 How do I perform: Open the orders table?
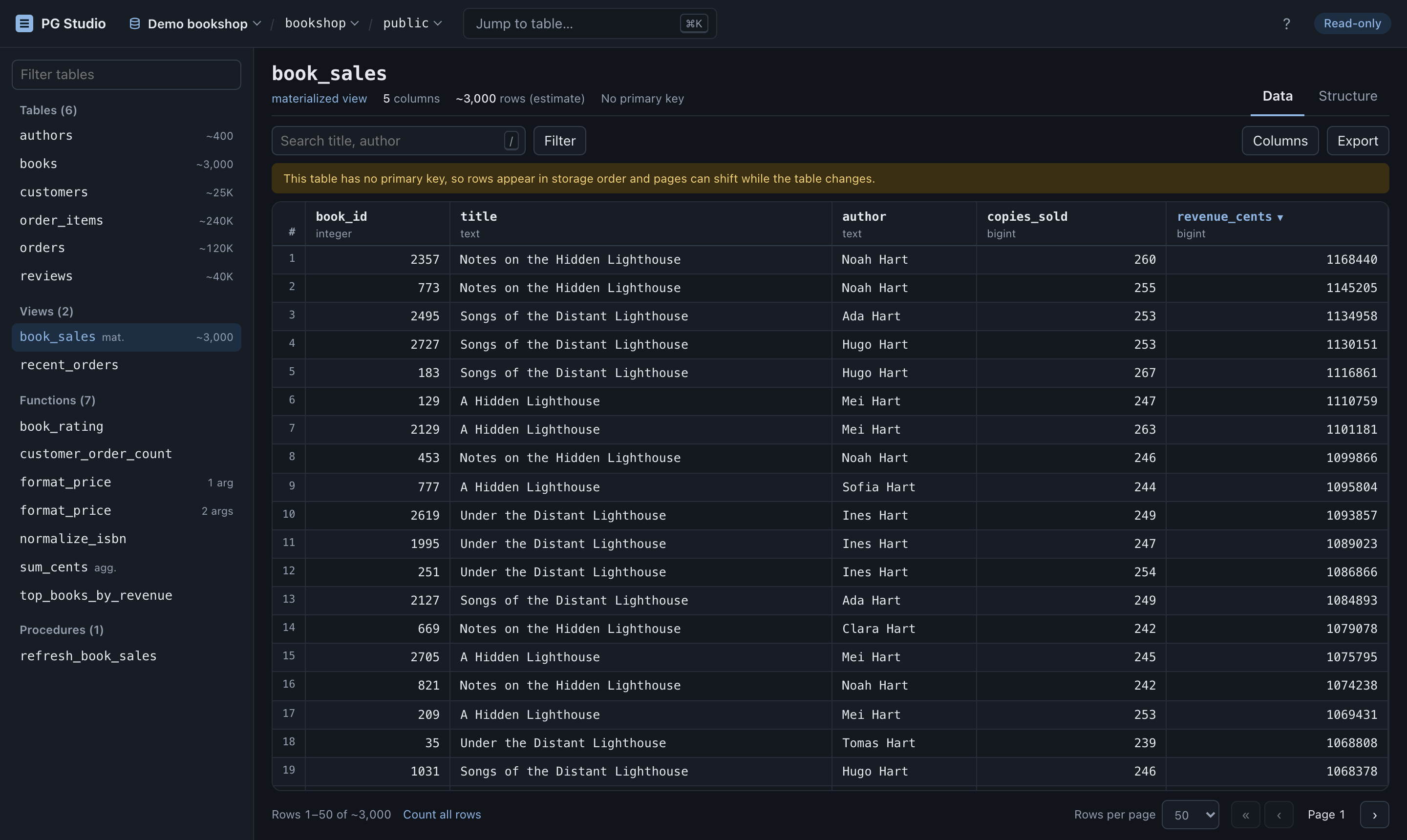tap(126, 248)
